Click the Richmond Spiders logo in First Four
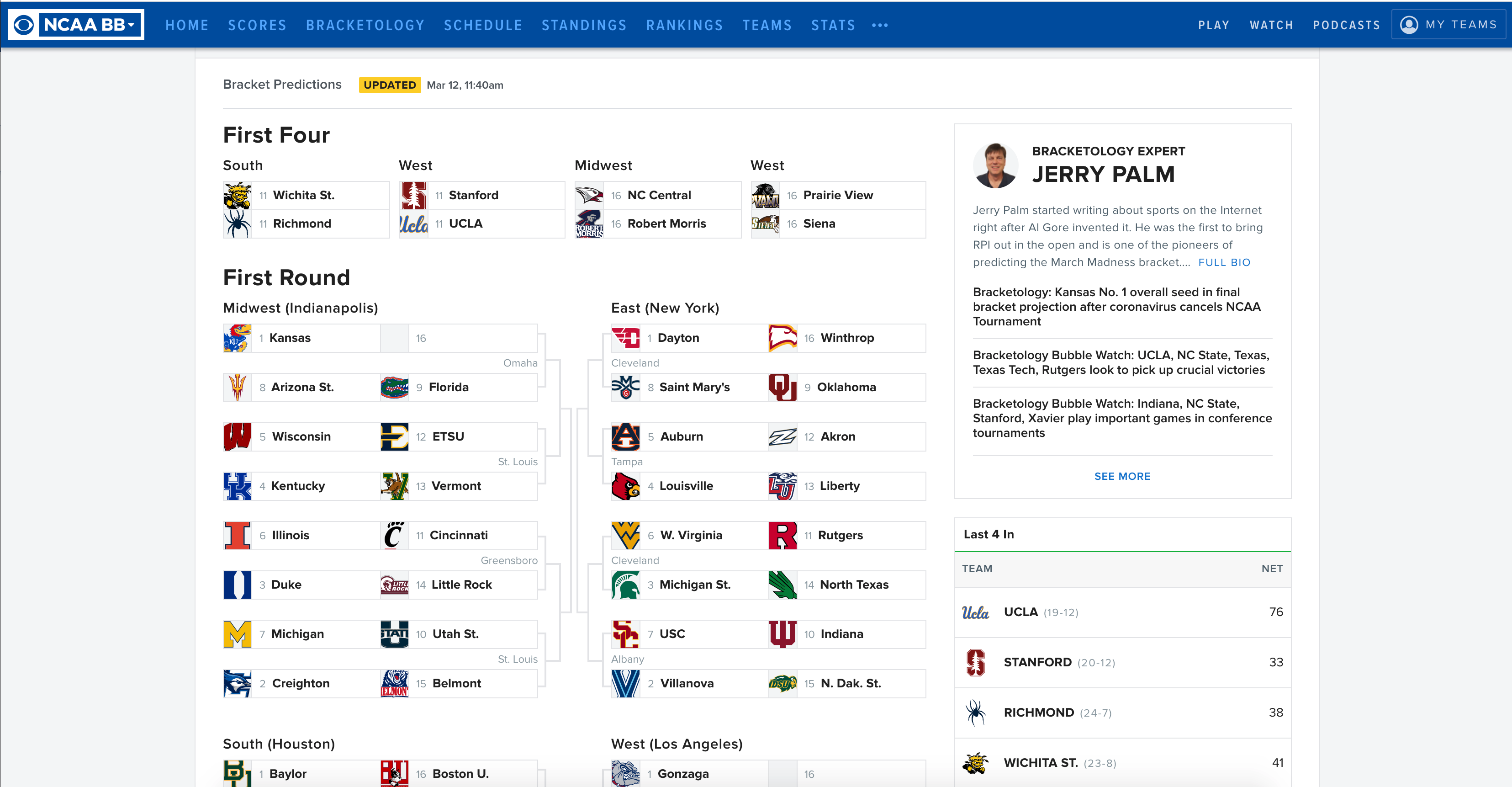The height and width of the screenshot is (787, 1512). coord(237,224)
